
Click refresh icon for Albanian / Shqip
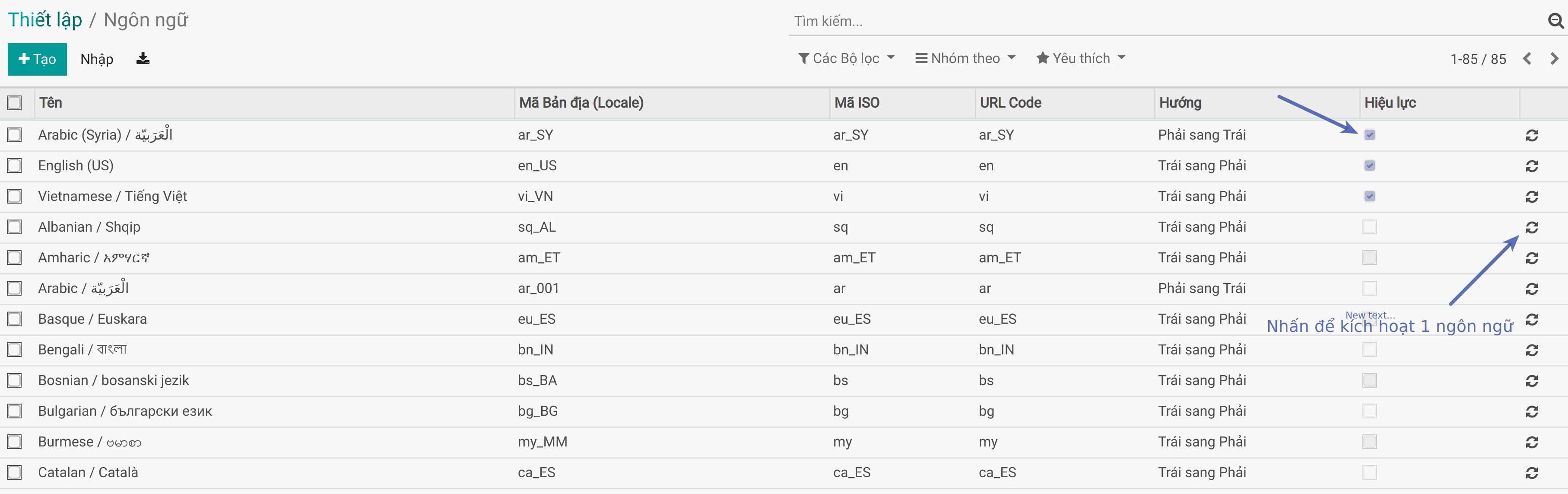tap(1531, 227)
